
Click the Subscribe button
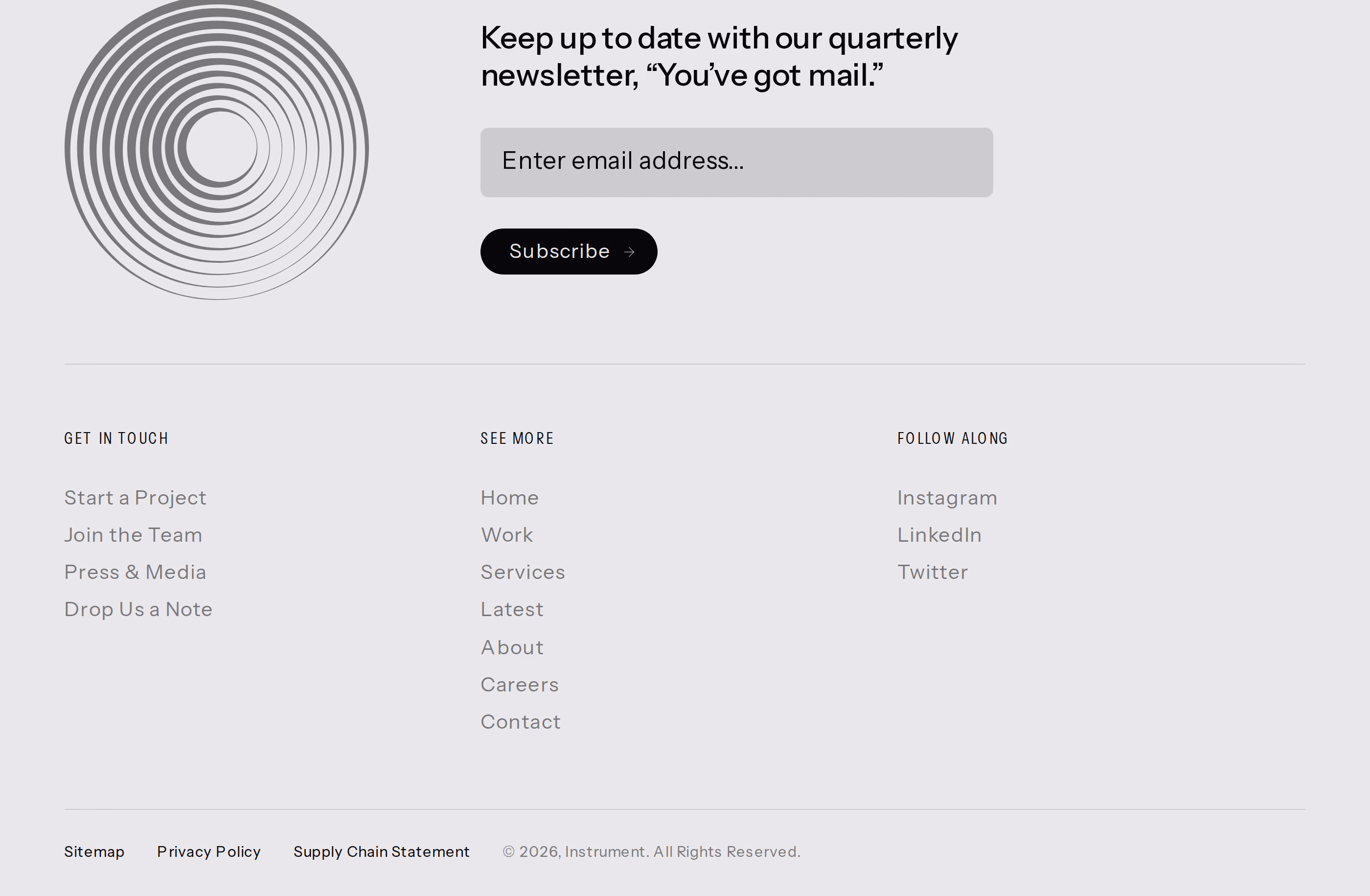coord(569,252)
